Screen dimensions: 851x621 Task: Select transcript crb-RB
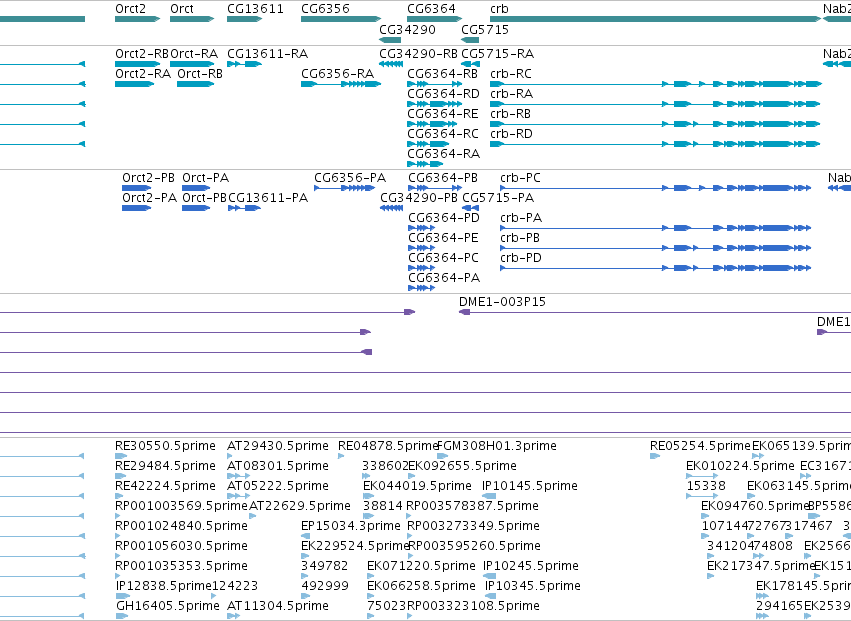(x=510, y=114)
